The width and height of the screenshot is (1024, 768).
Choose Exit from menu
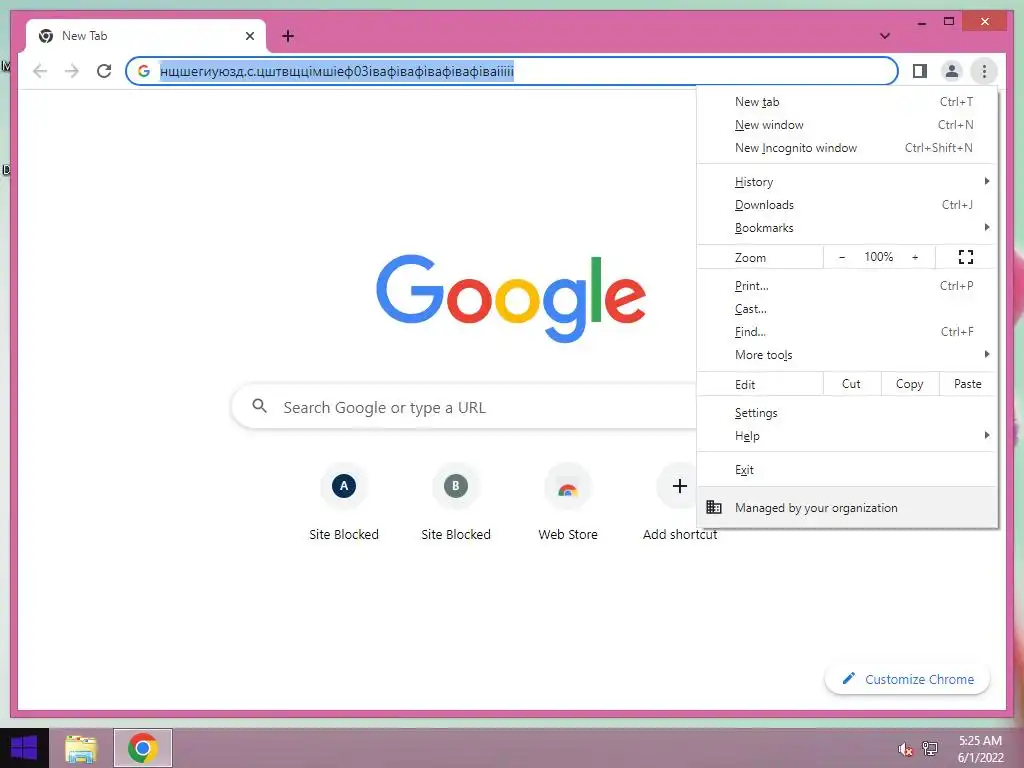[x=847, y=470]
